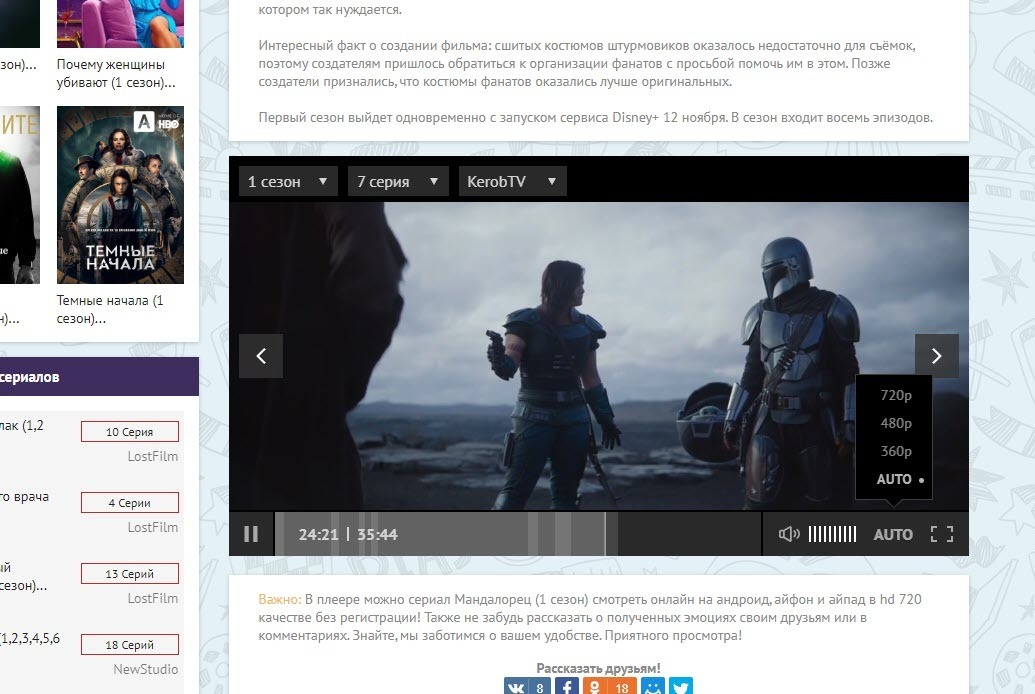Click the "Важно:" highlighted word
Viewport: 1035px width, 694px height.
pyautogui.click(x=280, y=600)
